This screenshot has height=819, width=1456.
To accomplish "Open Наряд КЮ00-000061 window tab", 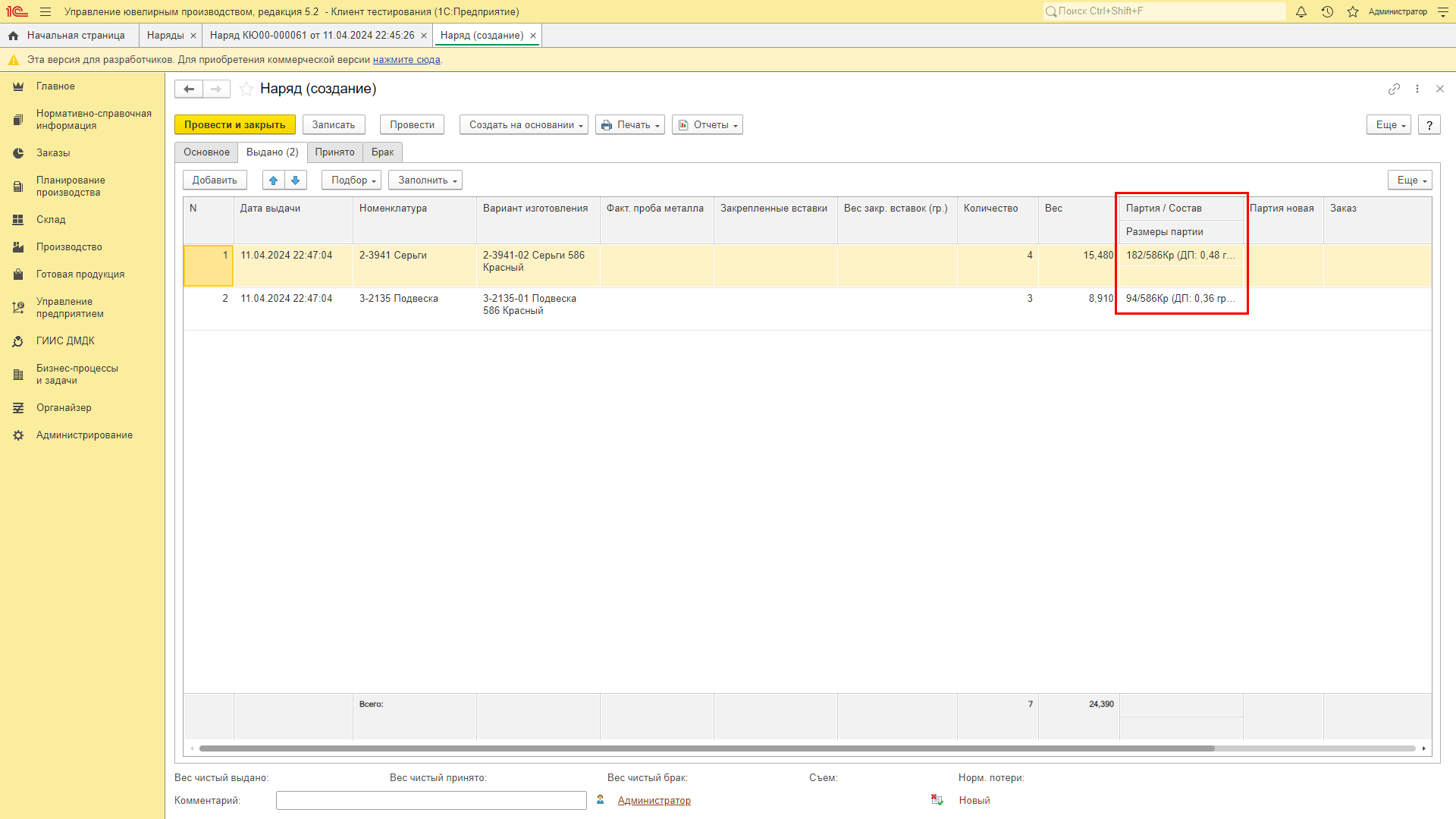I will click(312, 36).
